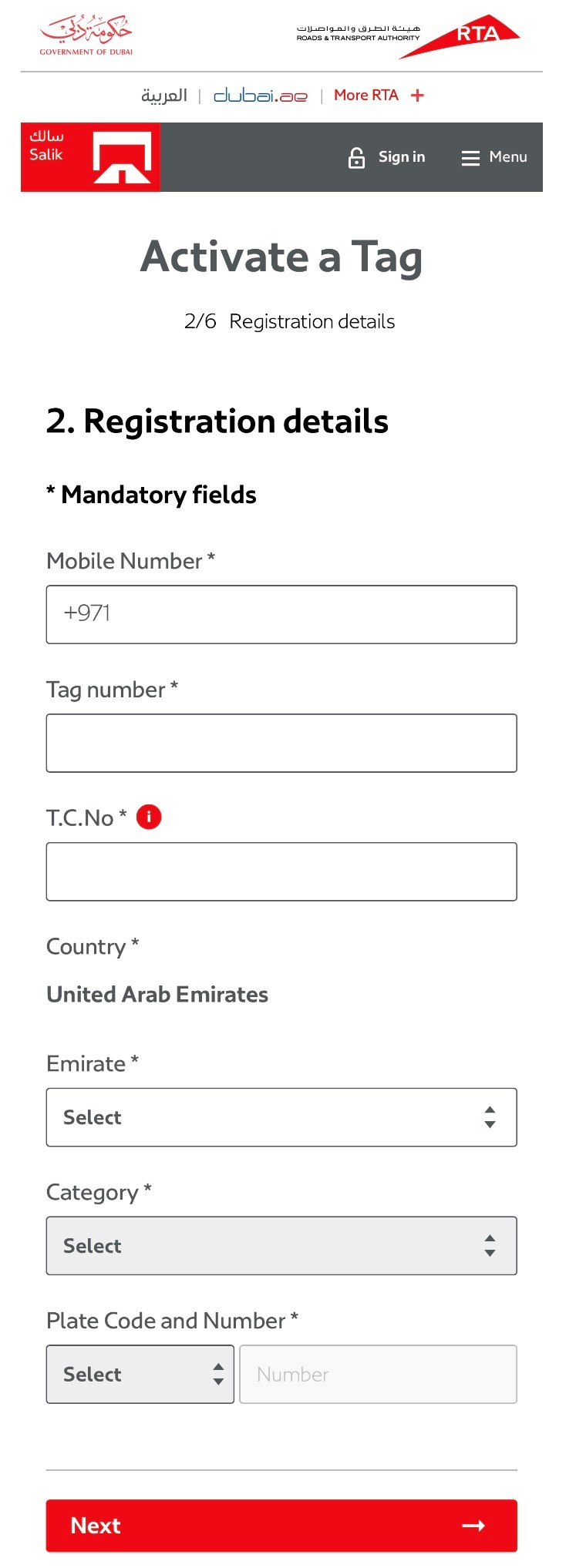Open the Emirate dropdown
The height and width of the screenshot is (1568, 576).
pos(281,1117)
